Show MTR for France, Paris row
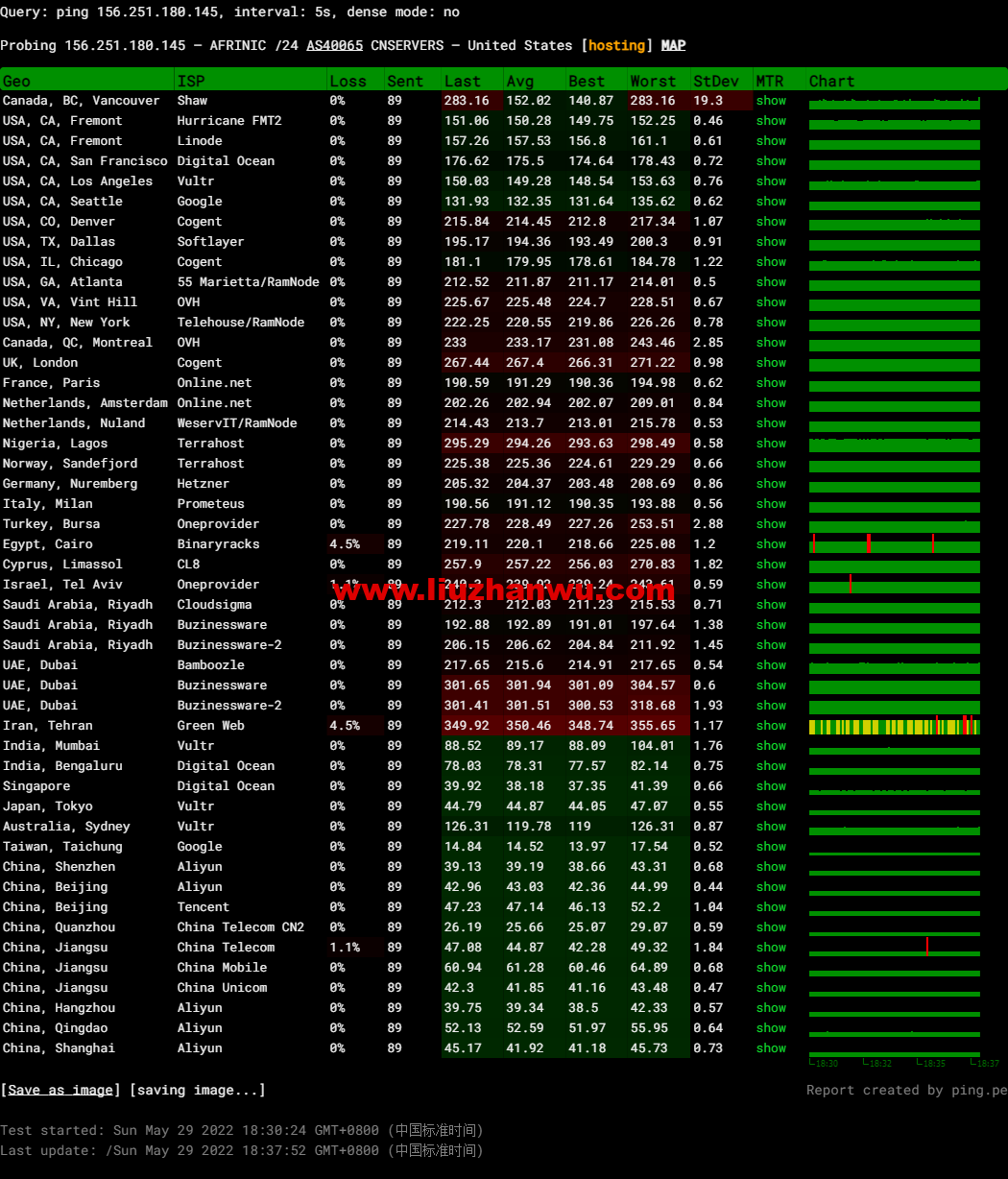The image size is (1008, 1179). 771,383
